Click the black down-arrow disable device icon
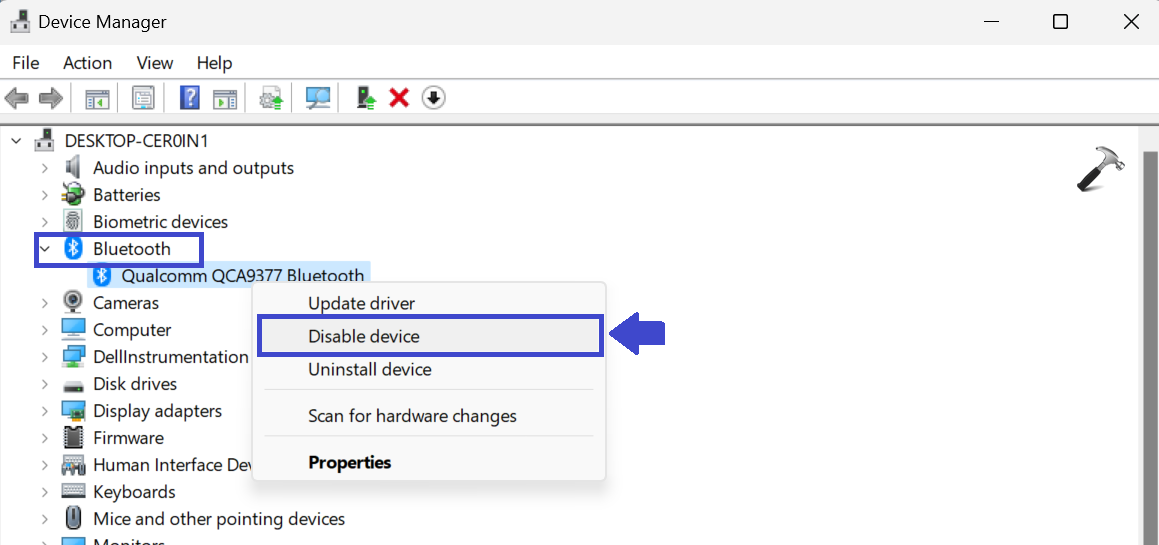Image resolution: width=1159 pixels, height=545 pixels. click(x=433, y=98)
